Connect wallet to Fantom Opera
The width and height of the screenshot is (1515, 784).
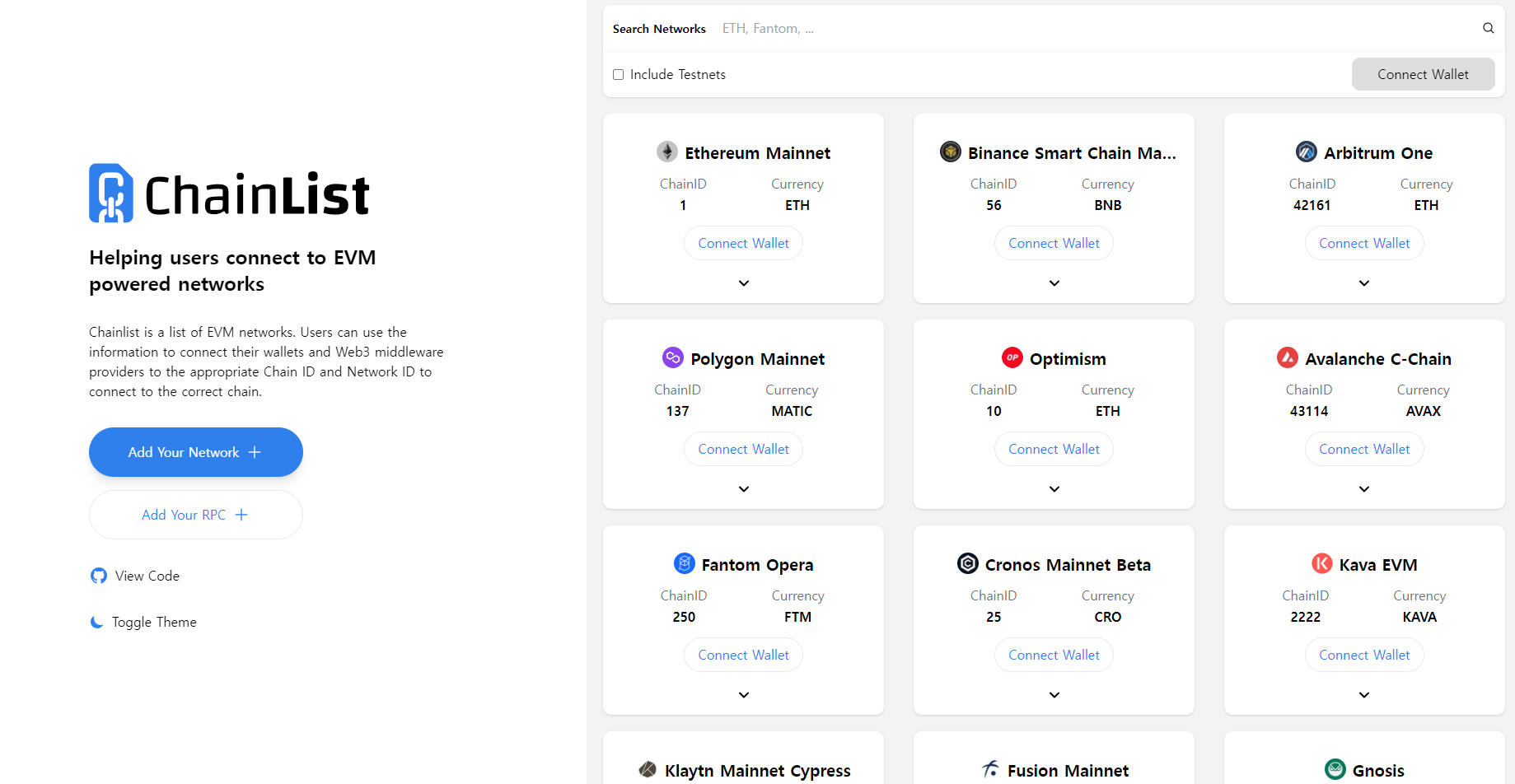pos(743,655)
